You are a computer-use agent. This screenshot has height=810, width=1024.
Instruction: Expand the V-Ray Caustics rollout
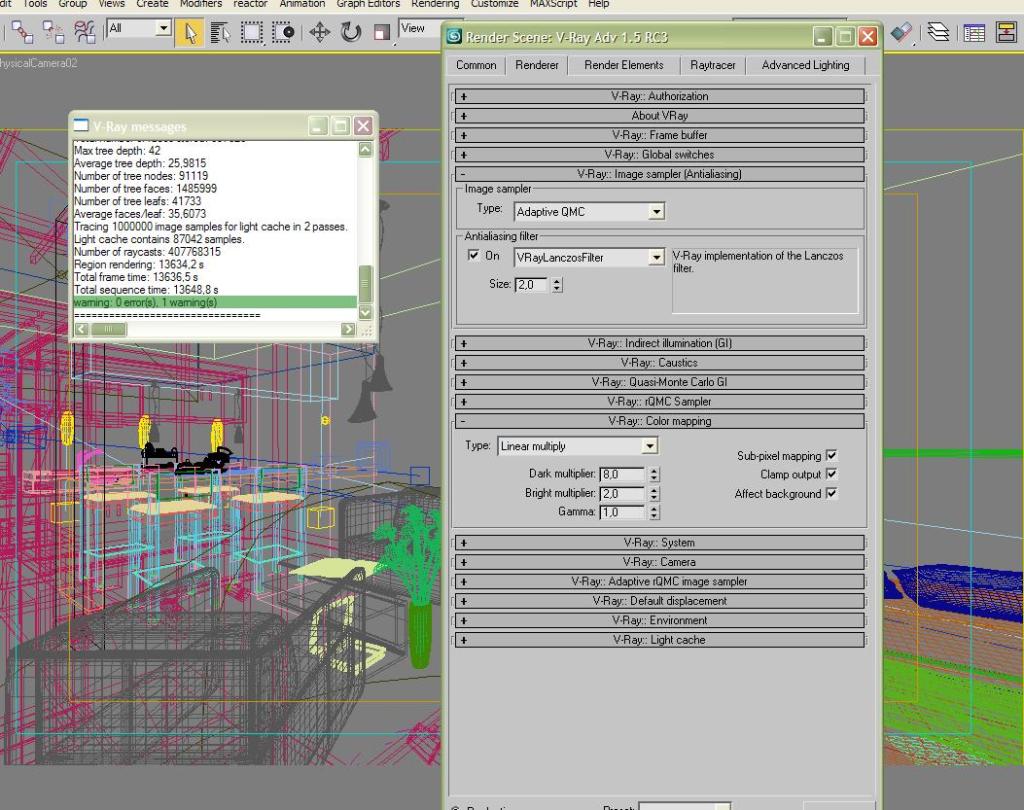pos(660,363)
